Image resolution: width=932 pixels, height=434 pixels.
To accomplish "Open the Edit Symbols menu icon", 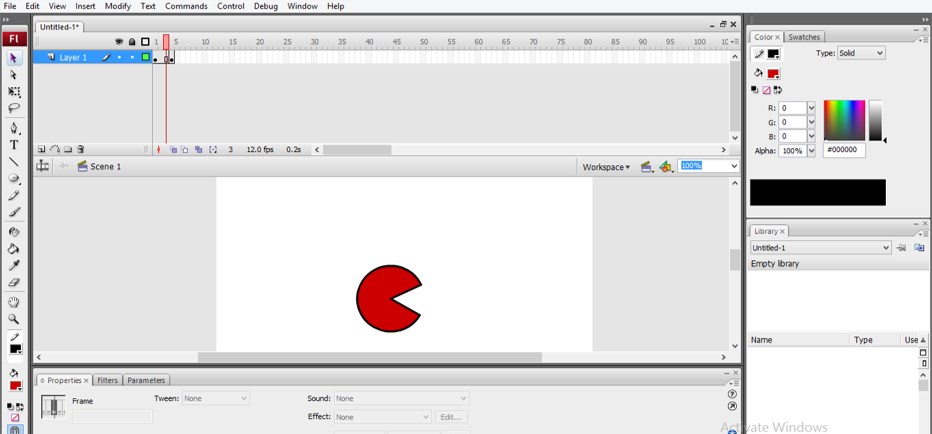I will coord(666,167).
